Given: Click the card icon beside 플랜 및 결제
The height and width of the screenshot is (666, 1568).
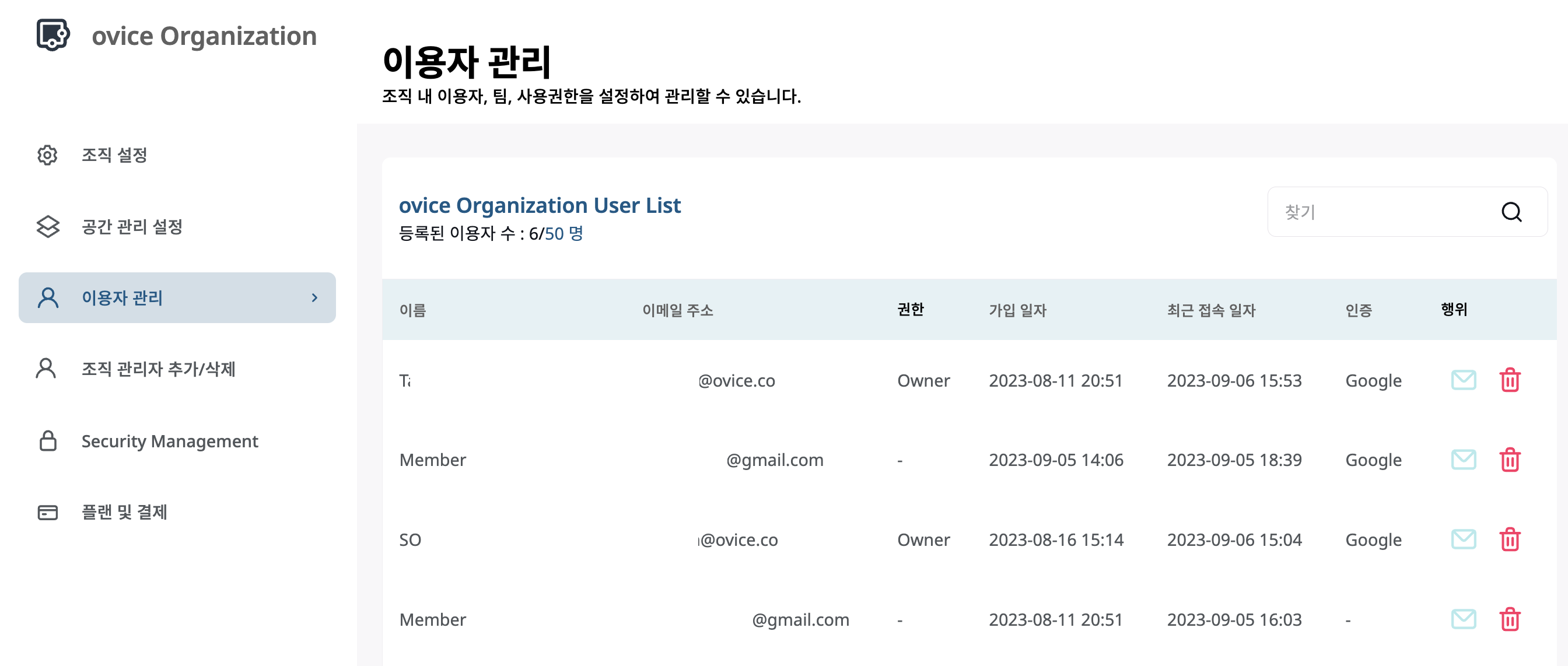Looking at the screenshot, I should [47, 513].
